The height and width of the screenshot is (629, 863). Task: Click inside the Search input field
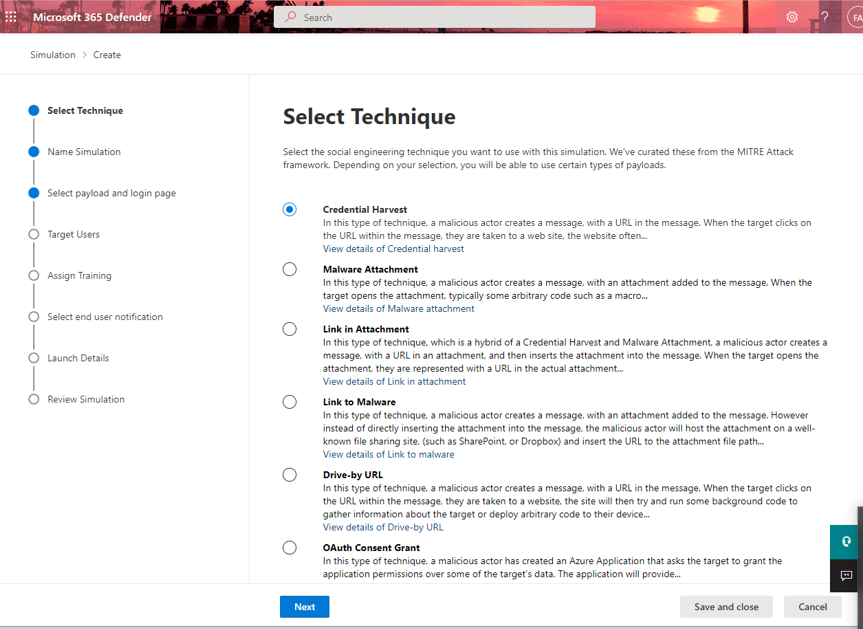(430, 16)
